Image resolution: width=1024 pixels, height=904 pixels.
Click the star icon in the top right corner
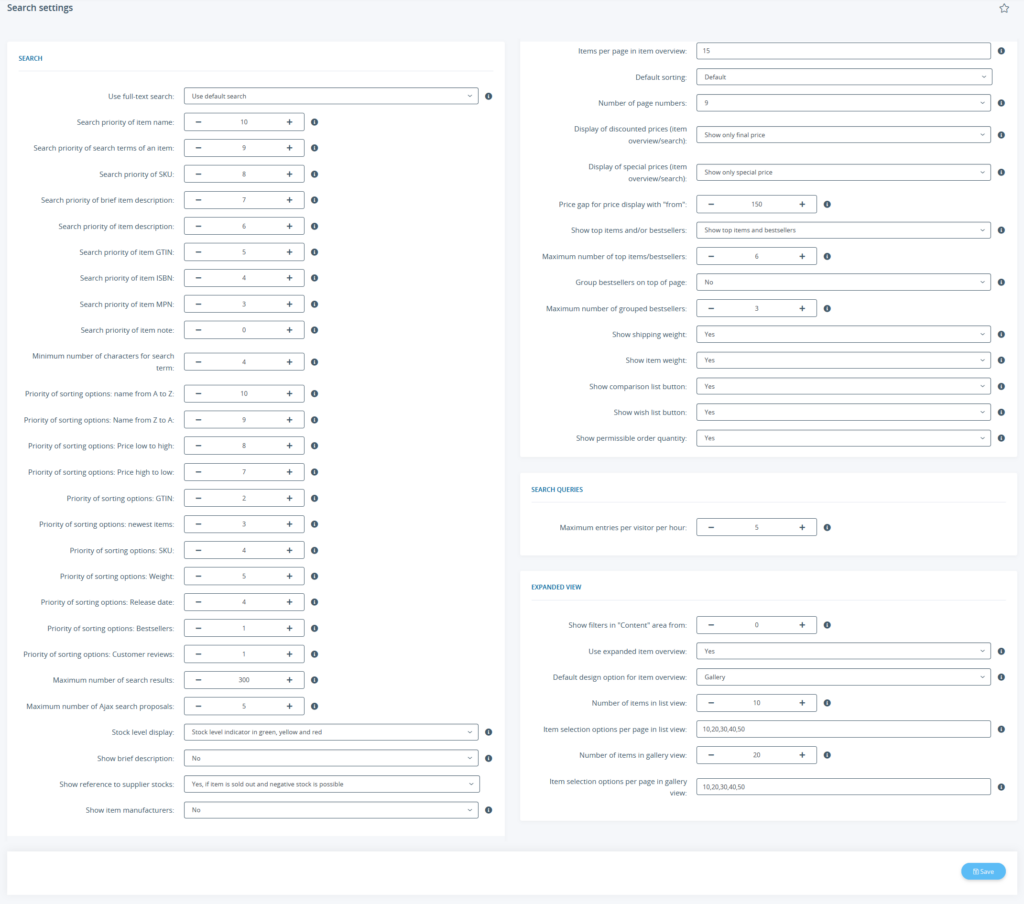1003,8
